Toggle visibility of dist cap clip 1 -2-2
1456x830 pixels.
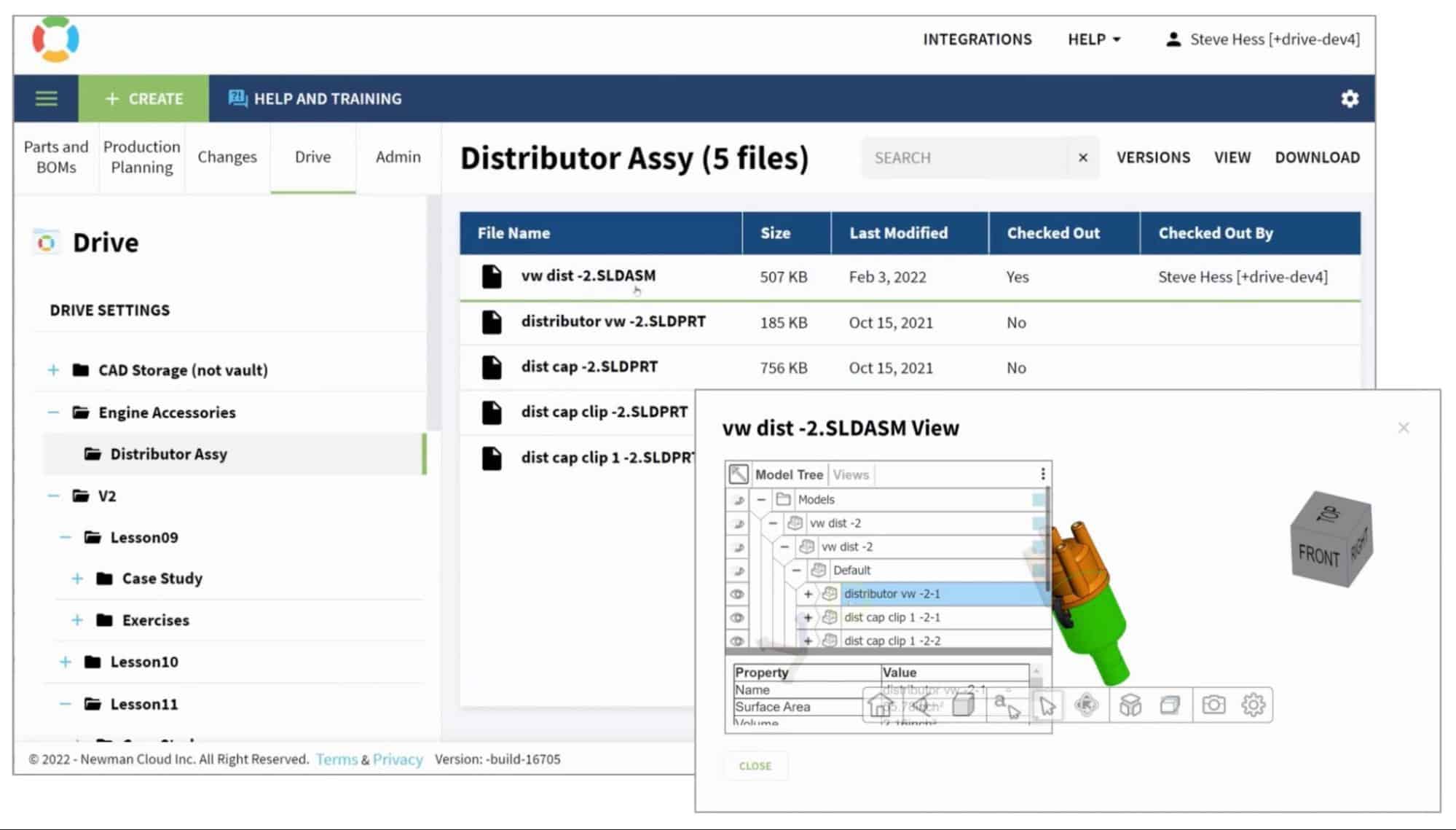737,641
